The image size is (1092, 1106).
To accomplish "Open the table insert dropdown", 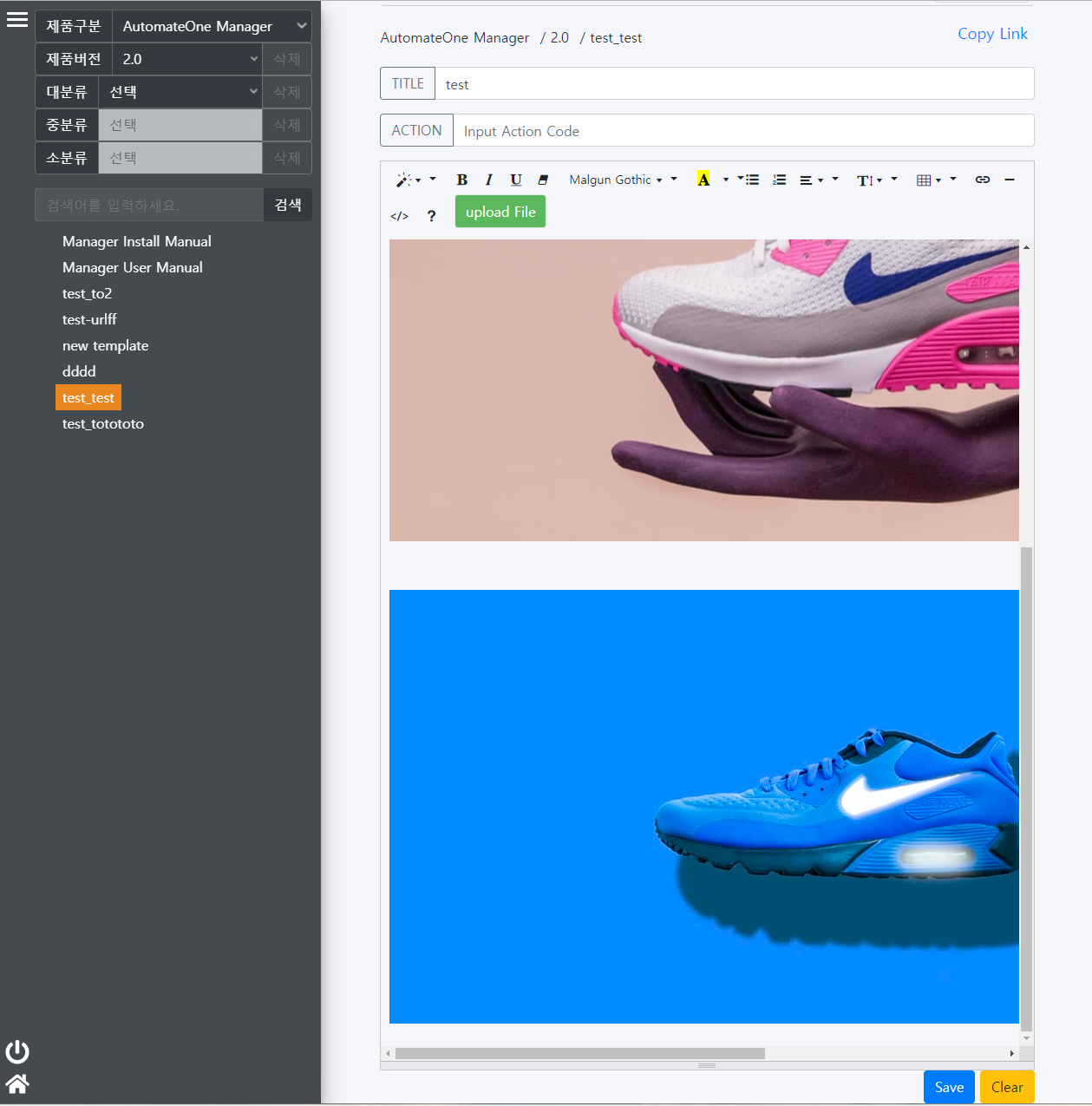I will coord(928,180).
